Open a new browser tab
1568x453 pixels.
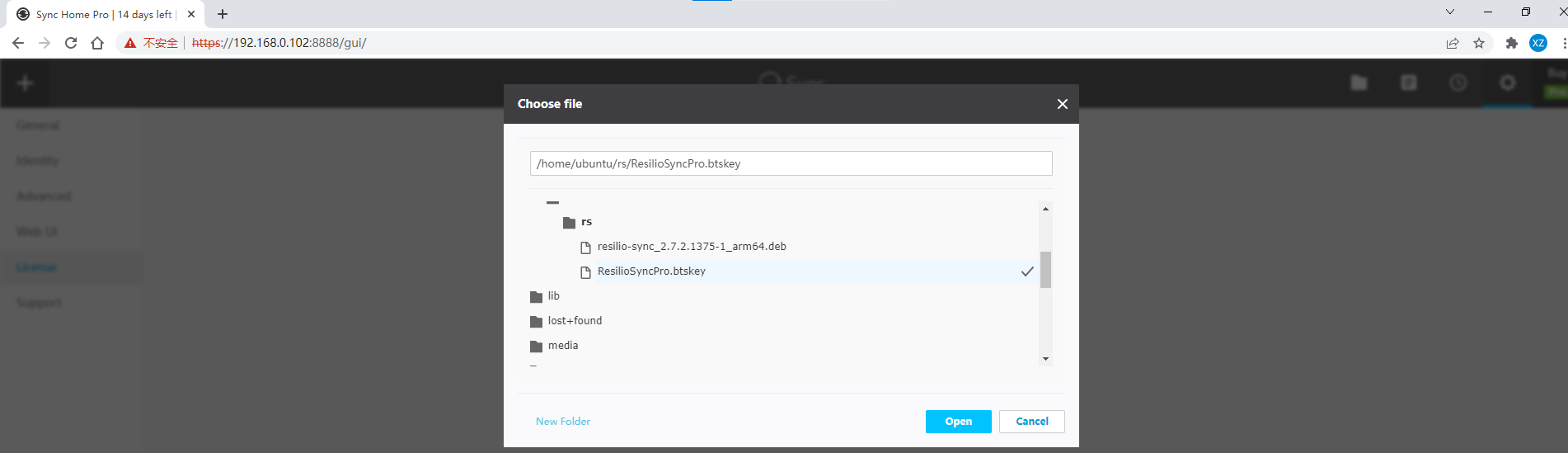(223, 14)
